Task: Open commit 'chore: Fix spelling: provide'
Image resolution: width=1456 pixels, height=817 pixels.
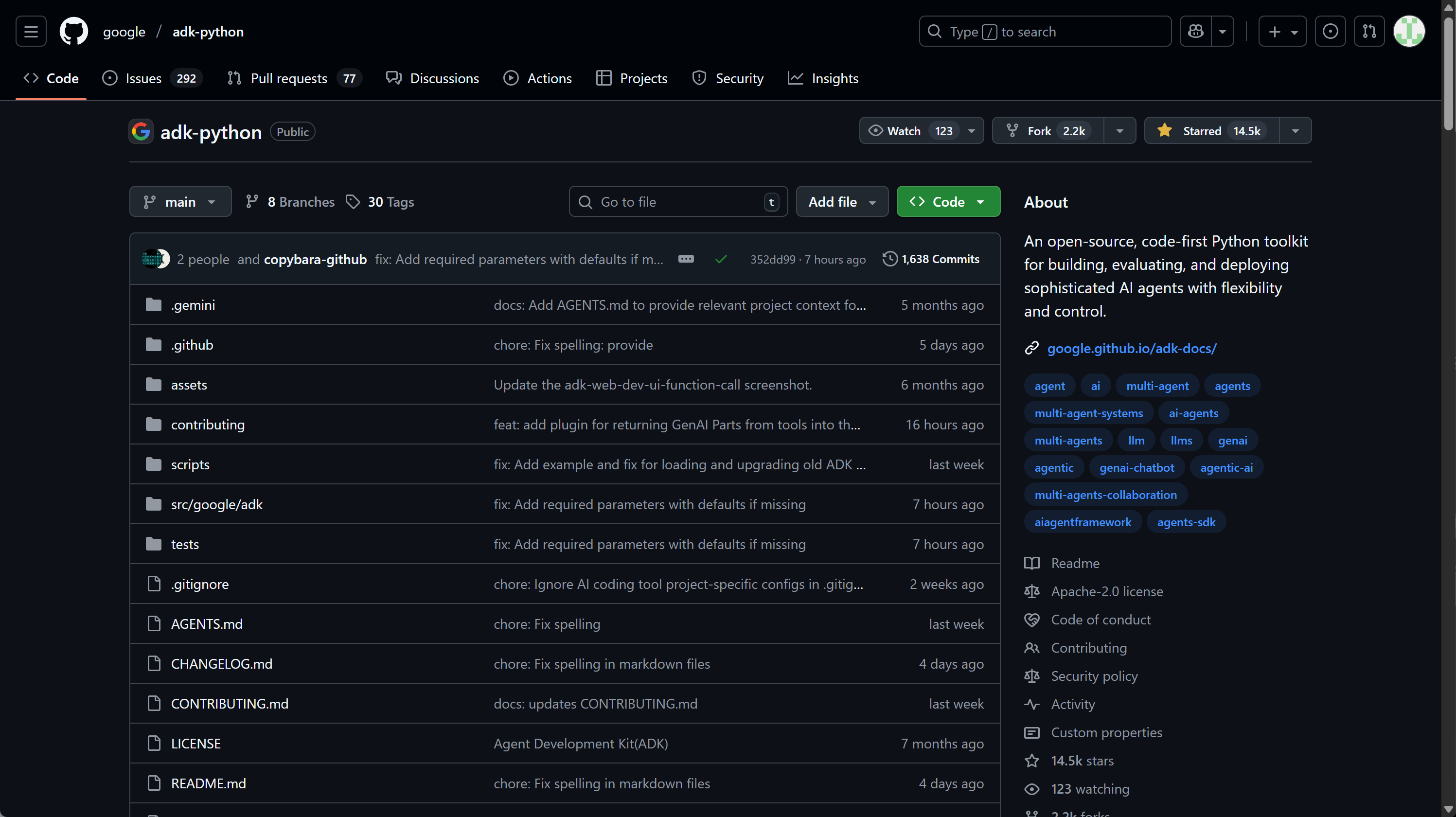Action: pyautogui.click(x=573, y=345)
